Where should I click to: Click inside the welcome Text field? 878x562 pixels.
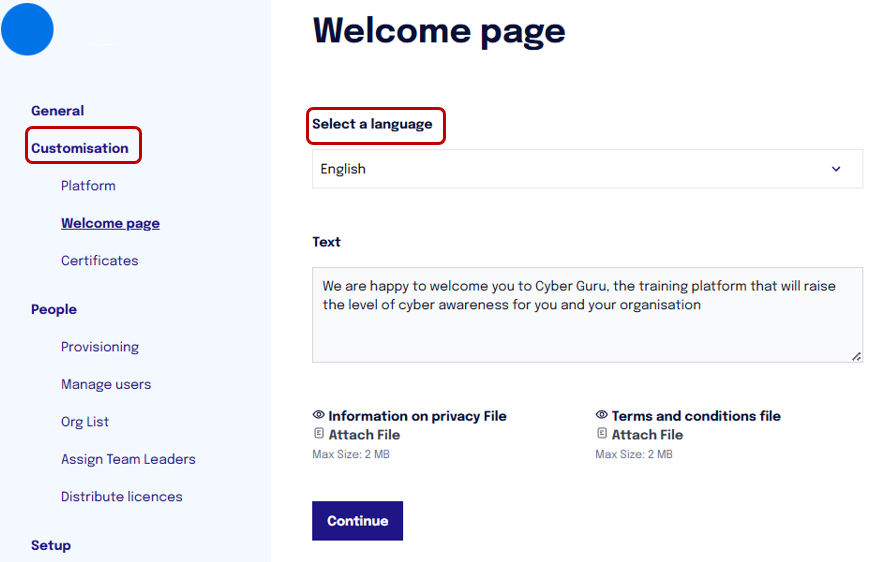pyautogui.click(x=587, y=315)
